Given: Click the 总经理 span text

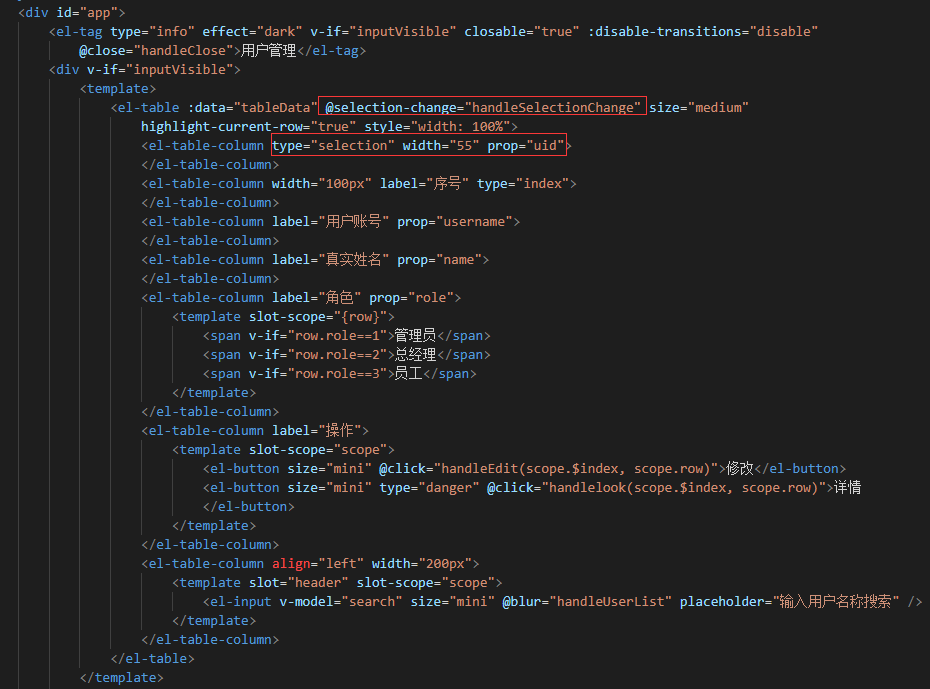Looking at the screenshot, I should (x=415, y=354).
